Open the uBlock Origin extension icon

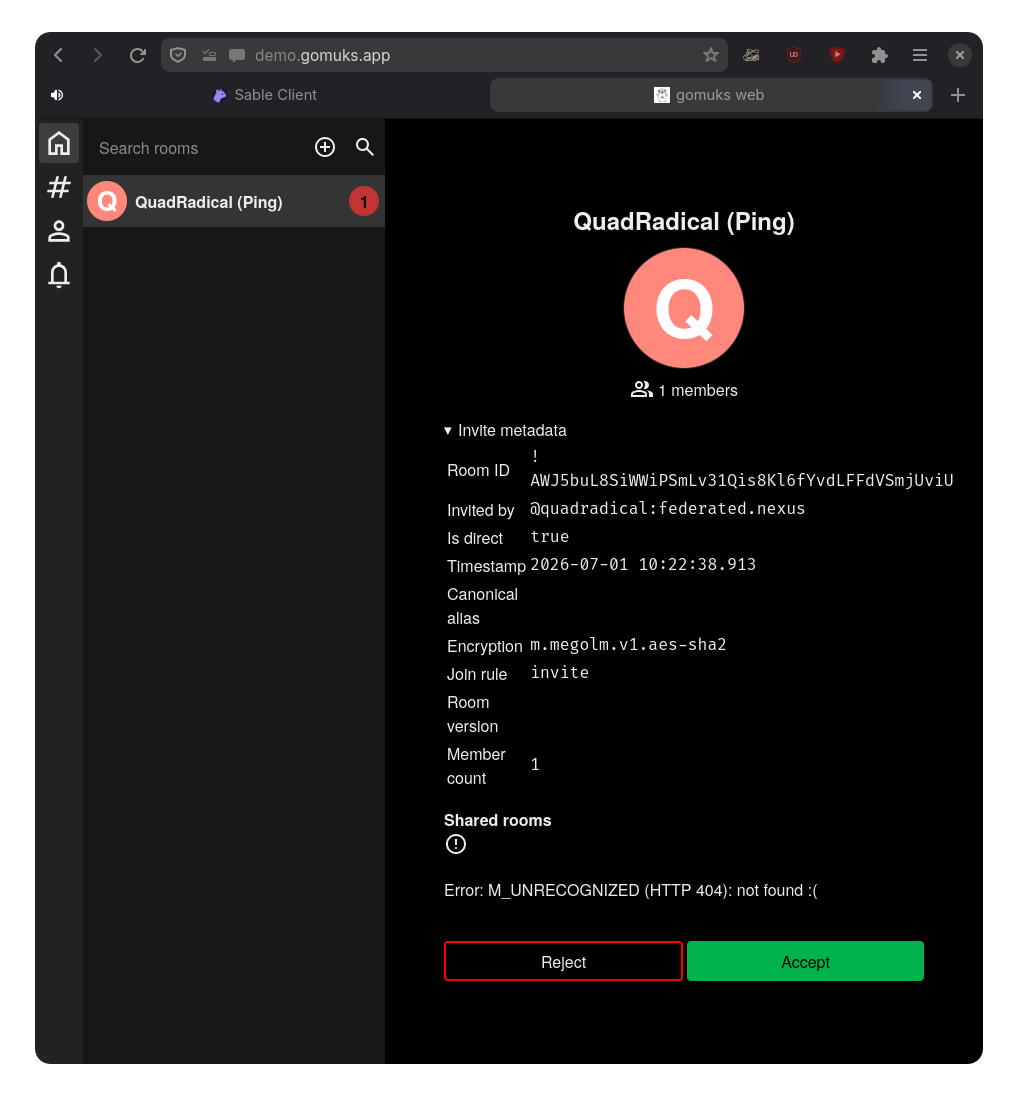tap(794, 55)
